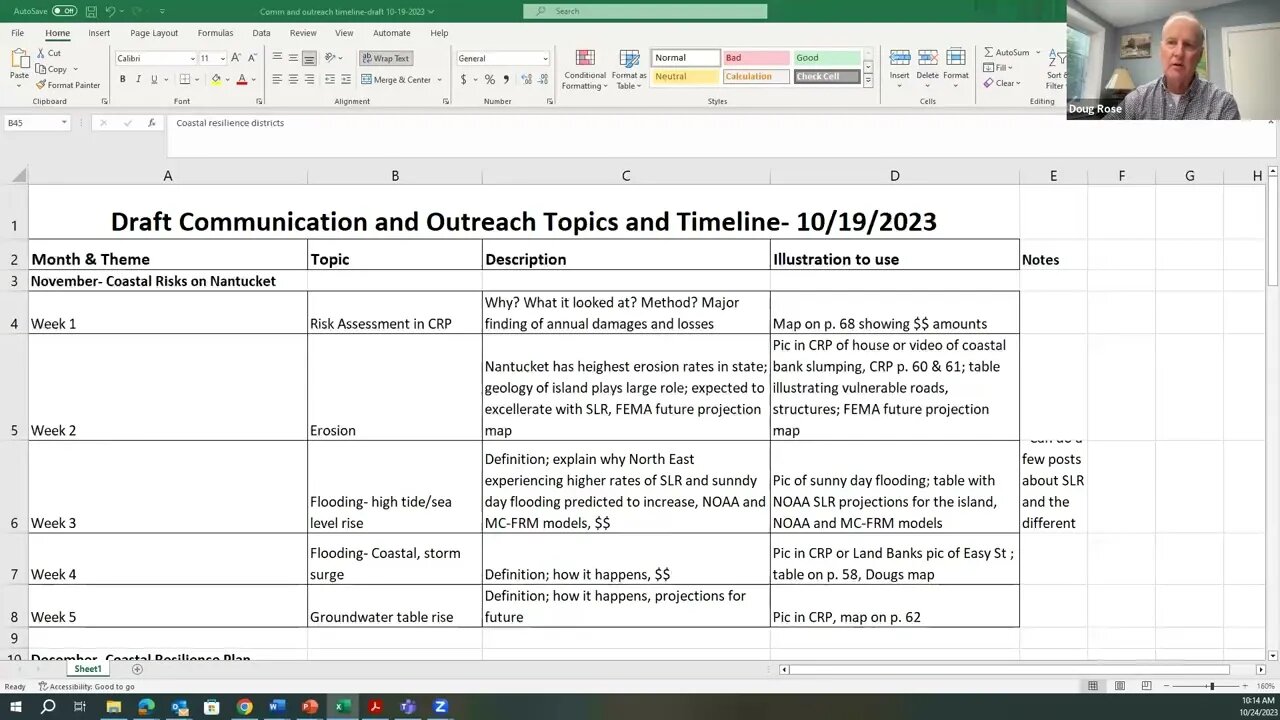Apply yellow Fill Color bucket

point(215,79)
